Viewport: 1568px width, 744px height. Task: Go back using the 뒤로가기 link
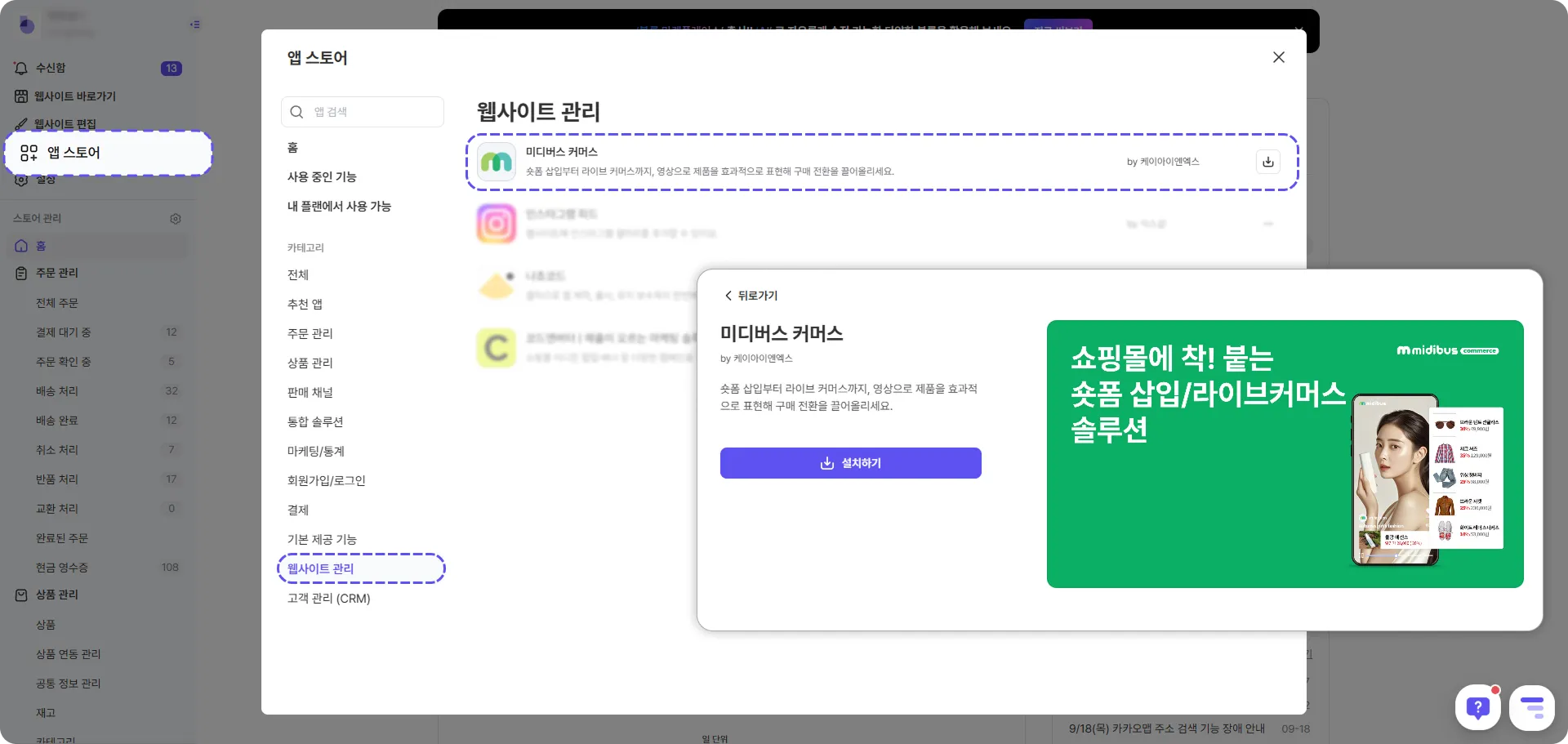tap(751, 296)
